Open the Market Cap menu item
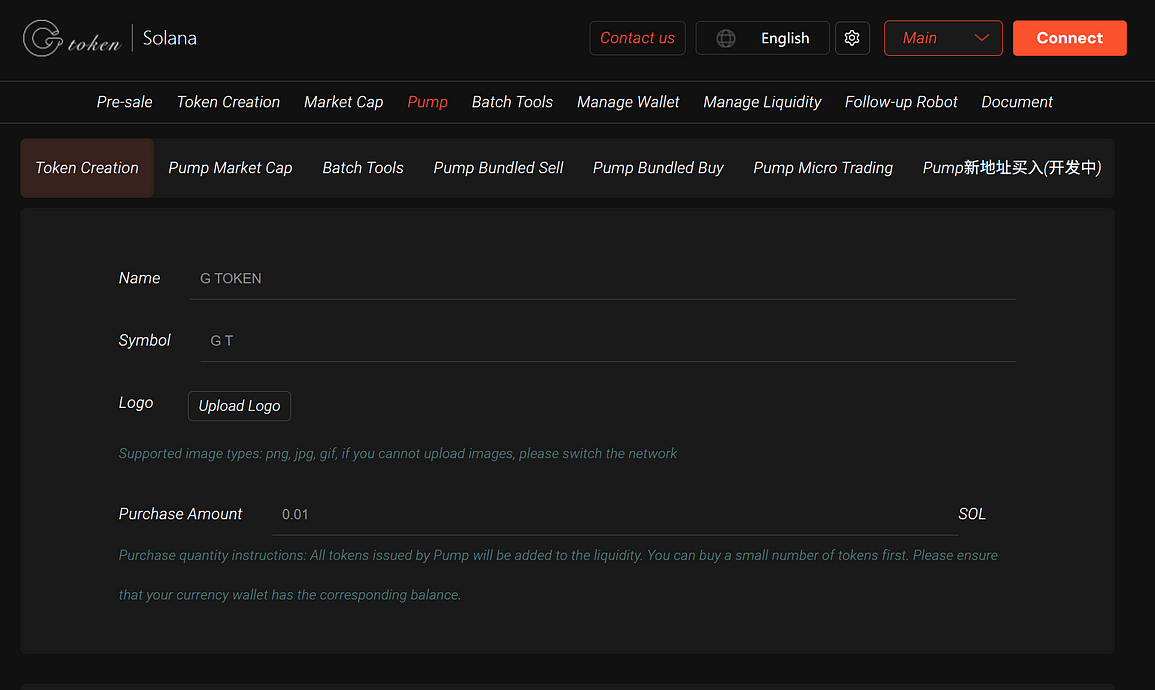Viewport: 1155px width, 690px height. [x=343, y=102]
